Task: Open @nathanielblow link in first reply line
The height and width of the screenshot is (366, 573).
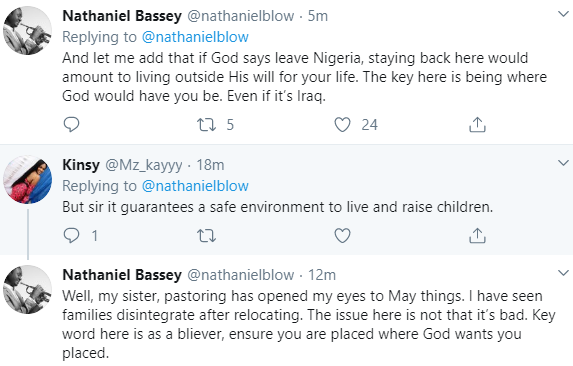Action: point(195,37)
